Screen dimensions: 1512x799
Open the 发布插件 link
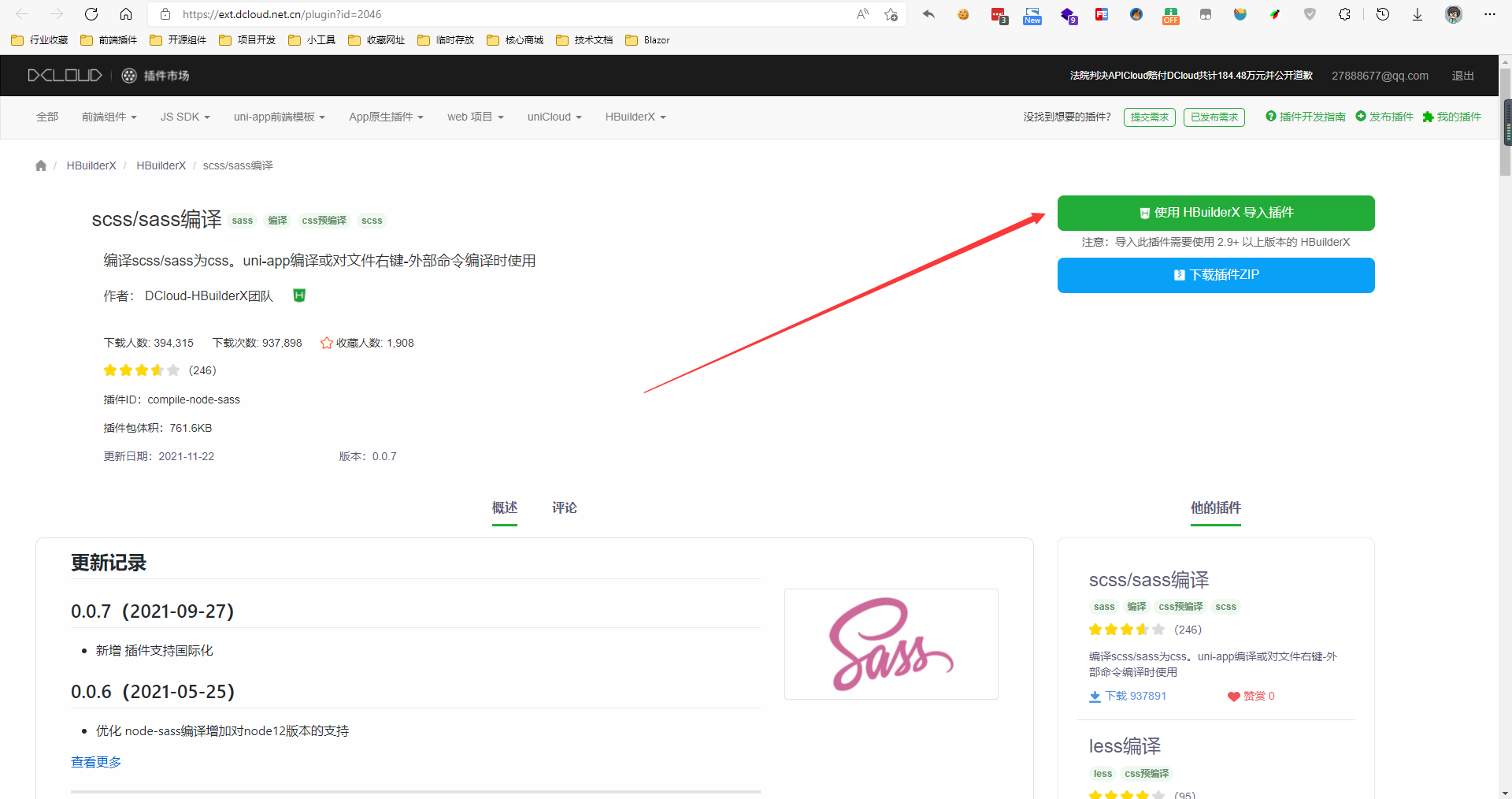click(1384, 117)
